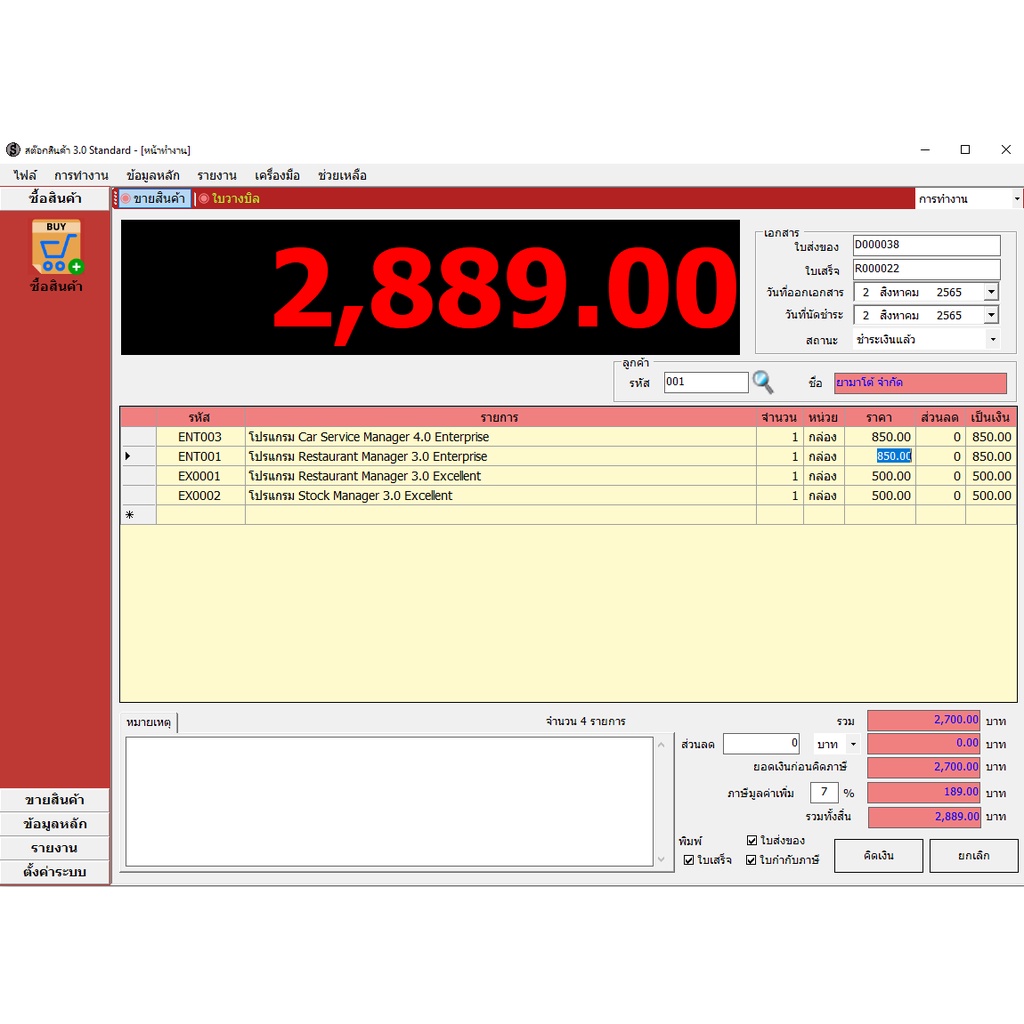Click the รวมทั้งสิ้น total 2,889.00 field
This screenshot has width=1024, height=1024.
923,816
